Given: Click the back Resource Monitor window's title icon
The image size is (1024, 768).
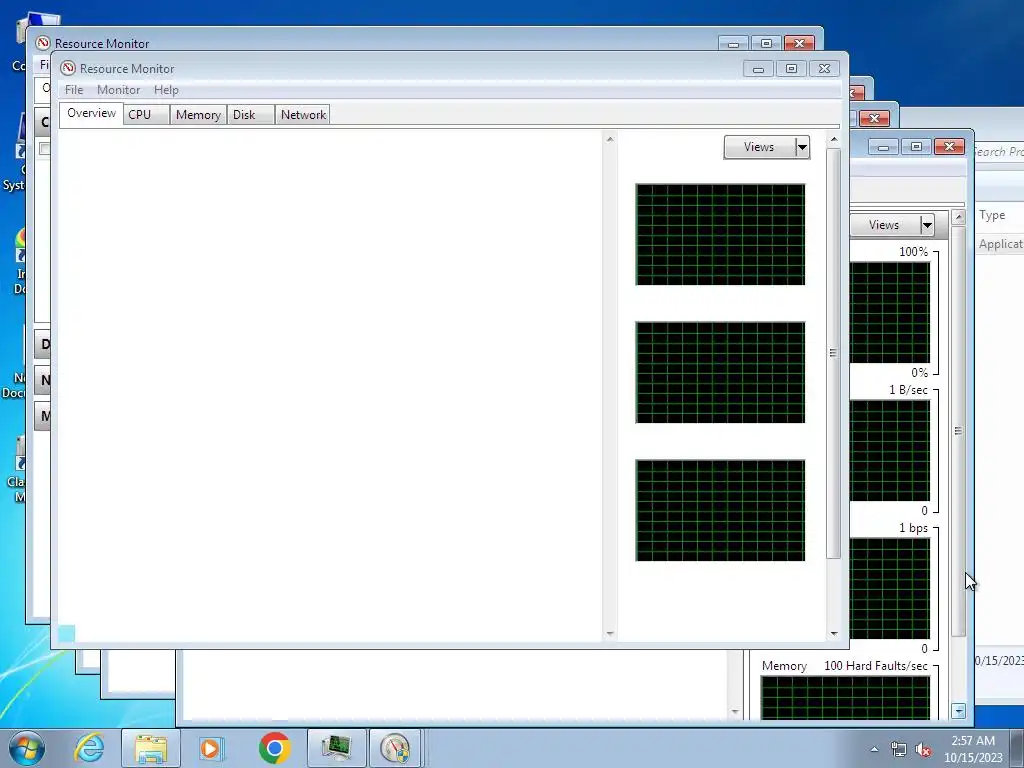Looking at the screenshot, I should [43, 43].
